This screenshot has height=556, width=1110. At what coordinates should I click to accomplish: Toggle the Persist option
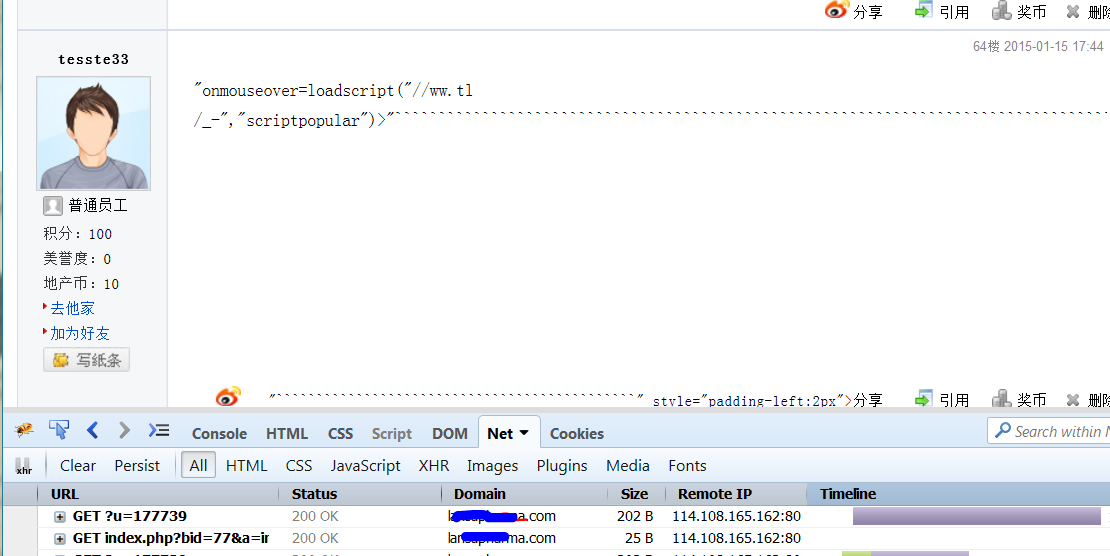[137, 465]
